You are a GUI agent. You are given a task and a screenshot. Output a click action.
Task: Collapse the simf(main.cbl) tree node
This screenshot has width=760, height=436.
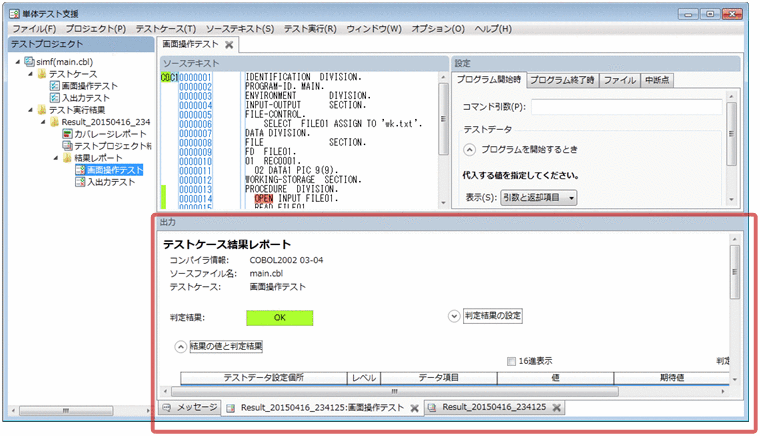point(18,62)
